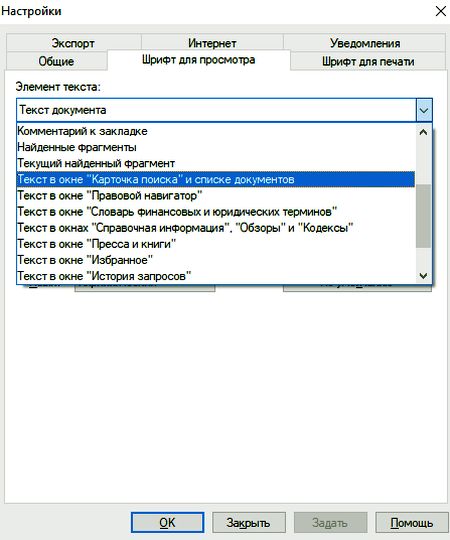Open help with the Помощь button

coord(411,522)
